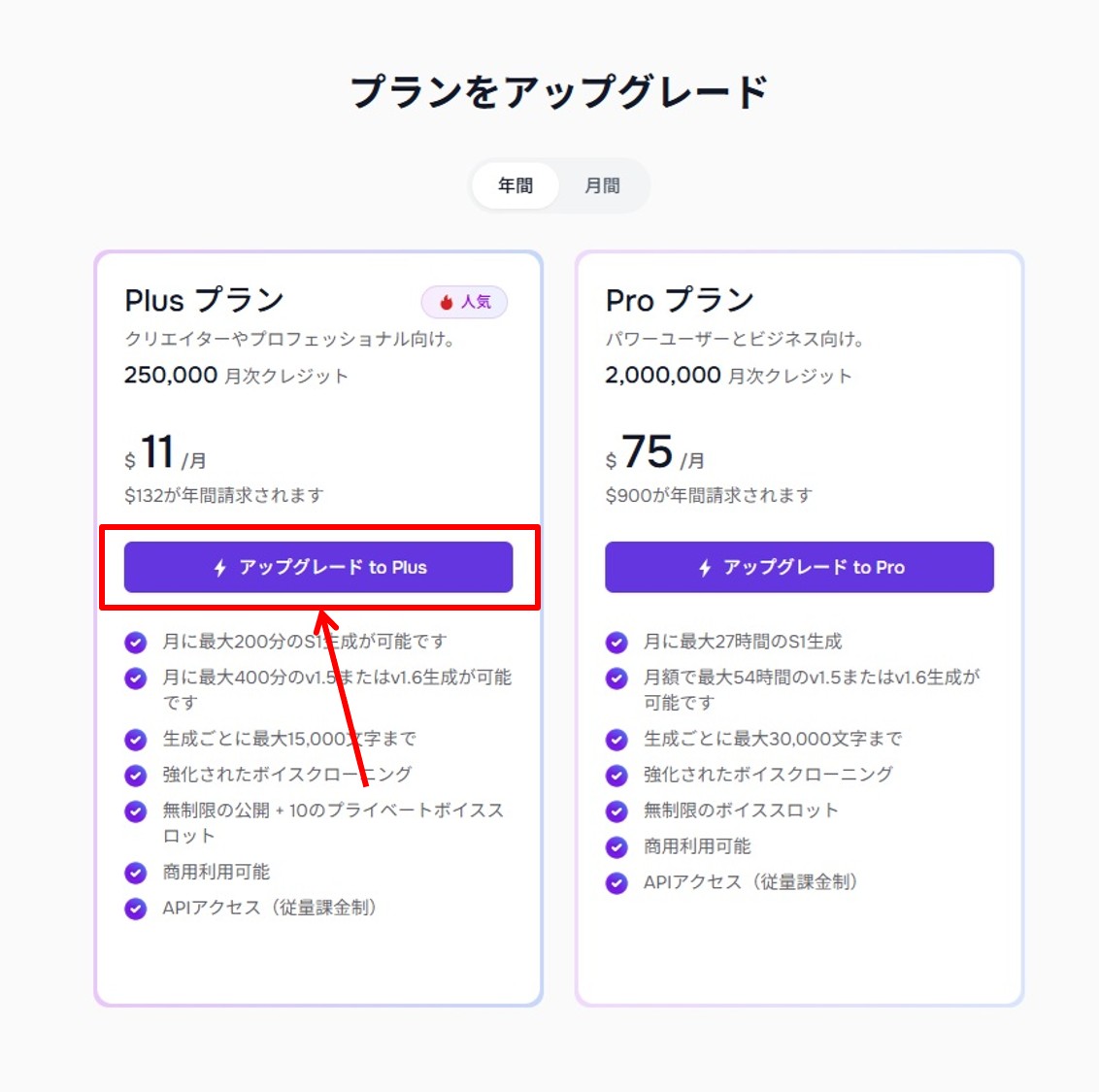
Task: Click checkmark beside Plus 生成ごとに最大15,000文字まで
Action: [x=136, y=740]
